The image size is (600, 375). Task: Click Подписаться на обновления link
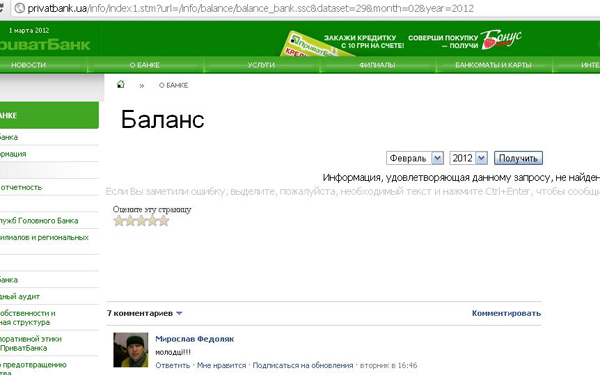coord(303,365)
